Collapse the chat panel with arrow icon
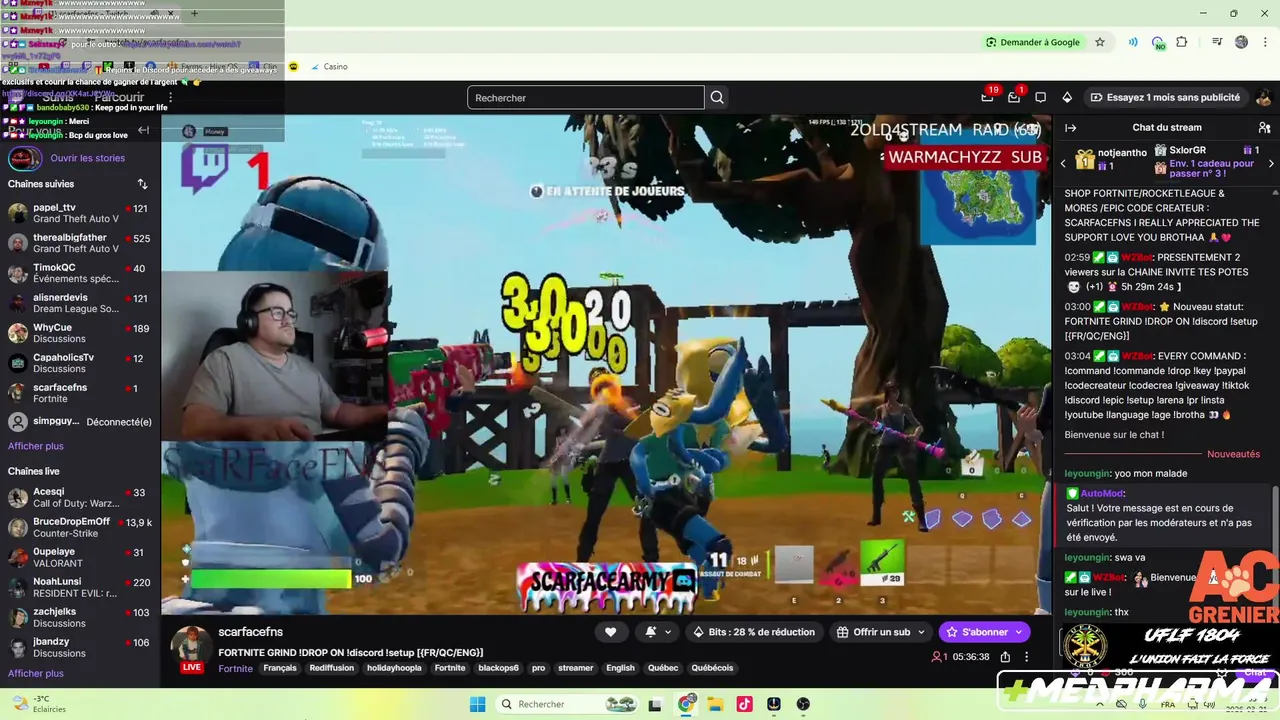The image size is (1280, 720). [1070, 127]
